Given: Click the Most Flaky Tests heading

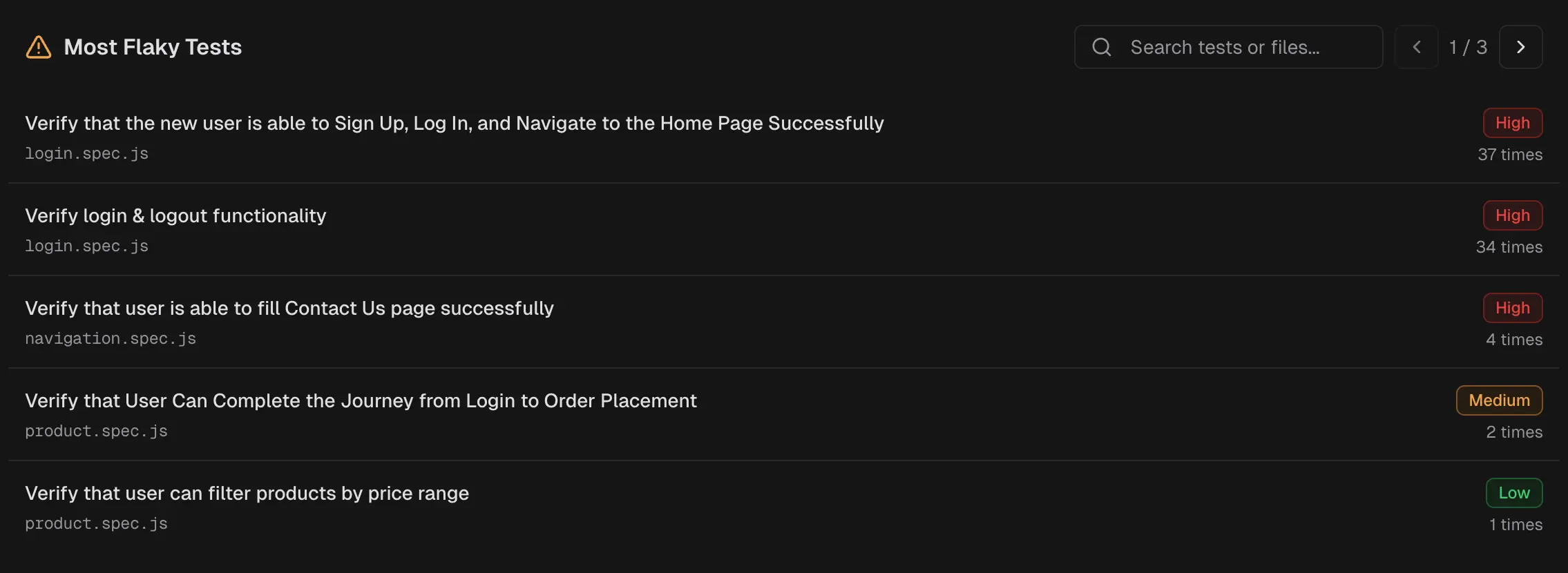Looking at the screenshot, I should coord(153,47).
